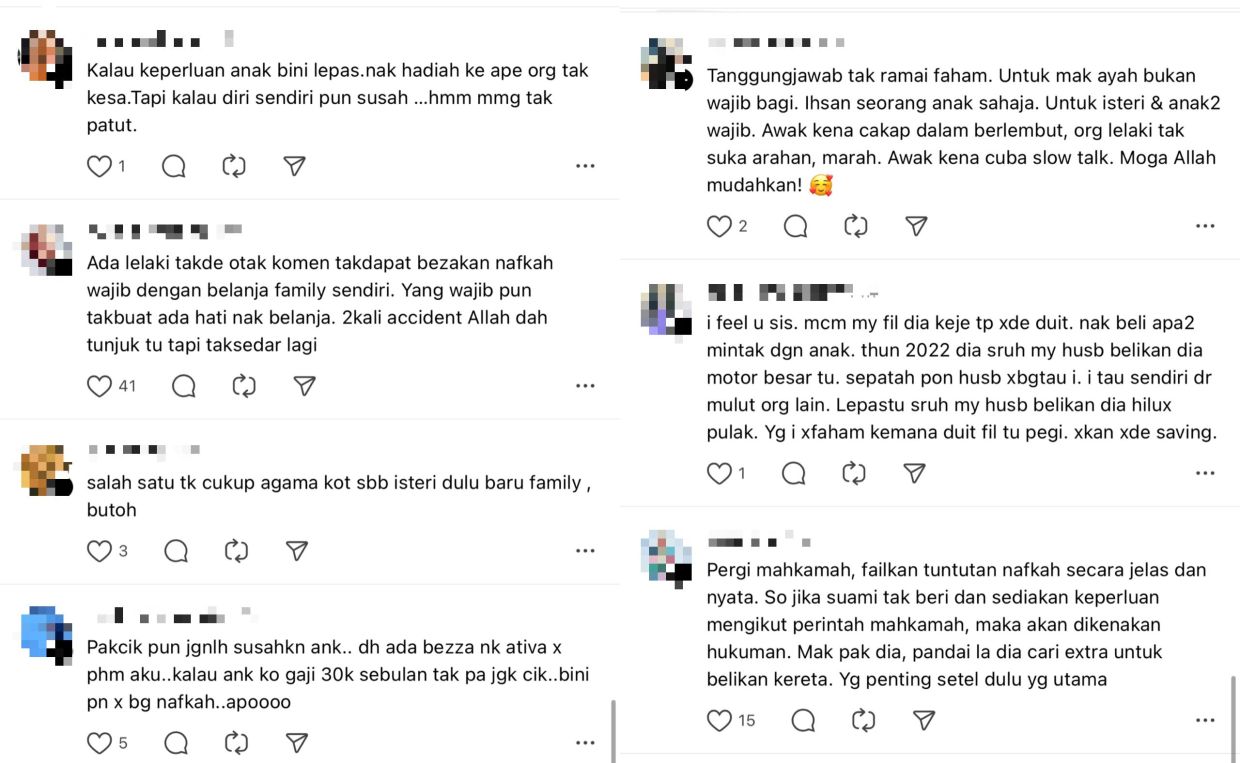Like the "Ada lelaki takde otak" comment
The height and width of the screenshot is (763, 1240).
[99, 386]
